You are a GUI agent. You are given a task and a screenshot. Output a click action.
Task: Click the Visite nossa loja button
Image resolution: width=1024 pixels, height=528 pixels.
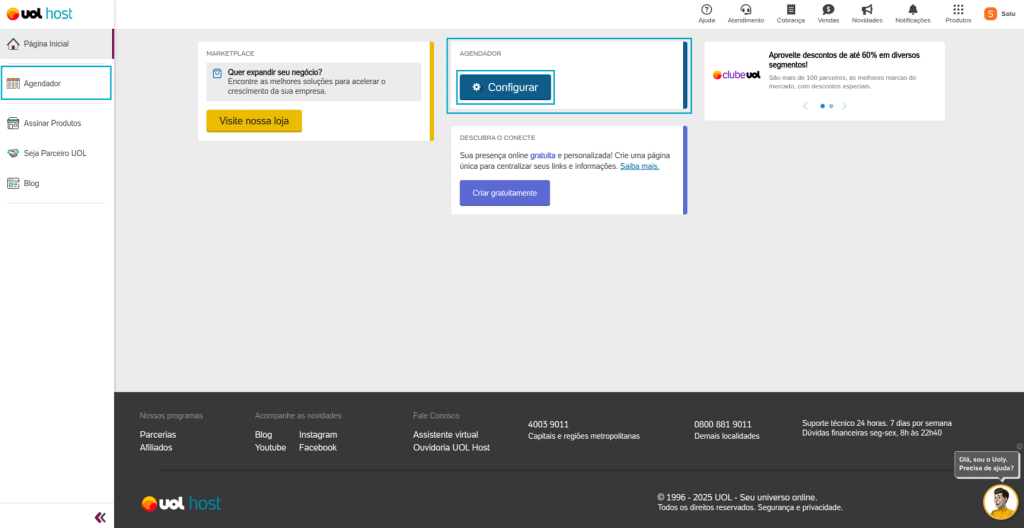(x=254, y=120)
